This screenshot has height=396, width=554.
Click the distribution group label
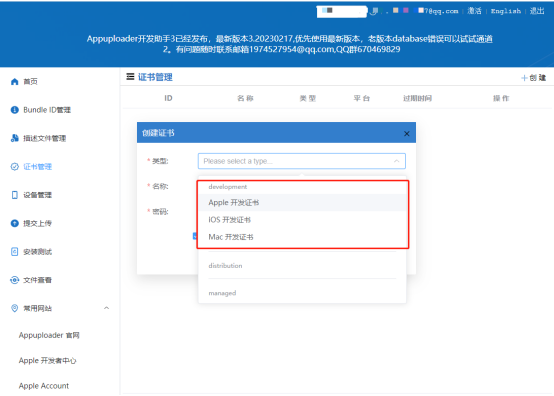pos(225,266)
